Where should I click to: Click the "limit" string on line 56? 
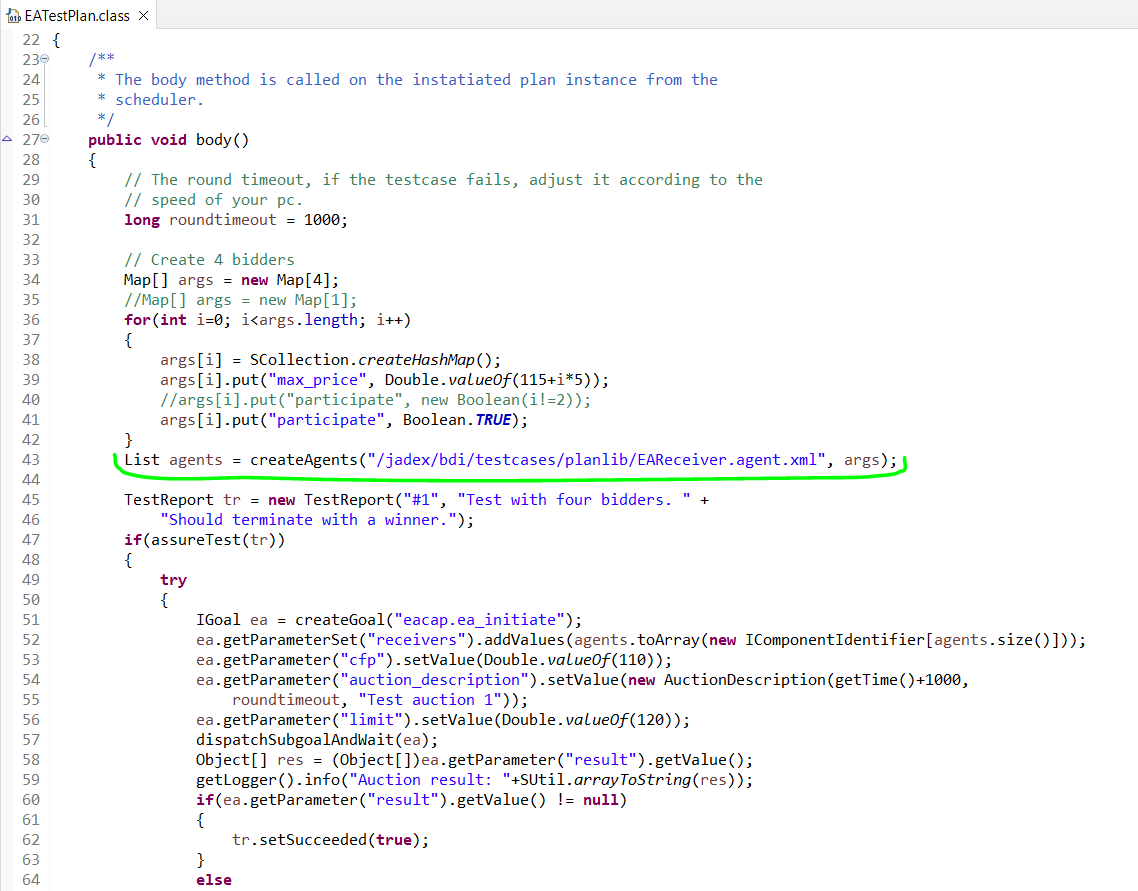click(x=371, y=719)
